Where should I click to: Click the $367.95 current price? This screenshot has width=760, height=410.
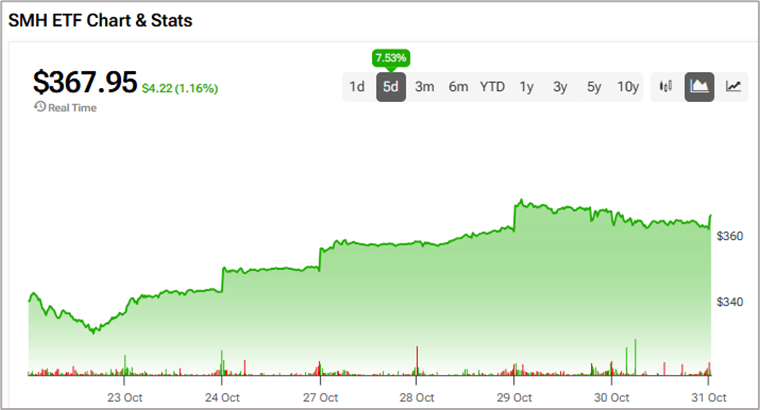[84, 82]
